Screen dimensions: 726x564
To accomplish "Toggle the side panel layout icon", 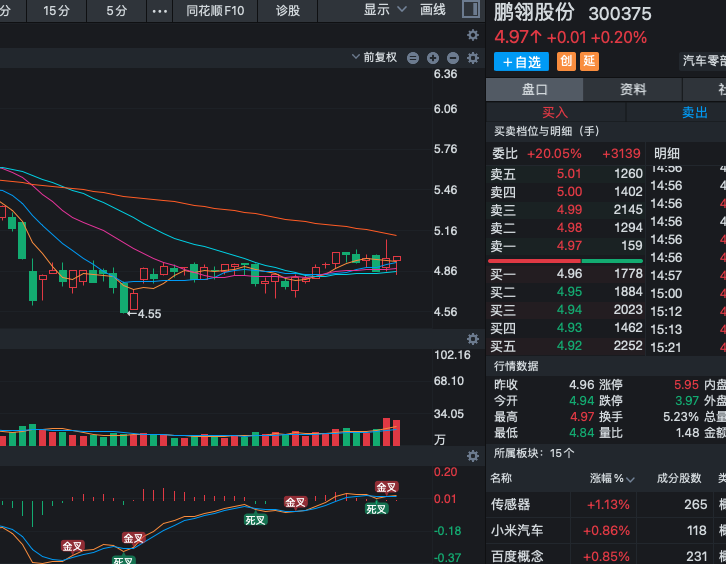I will coord(471,9).
